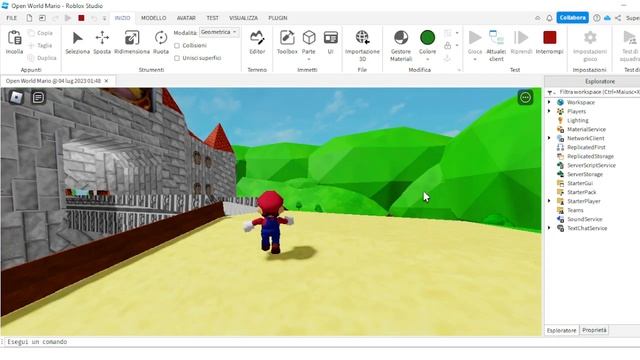Open the Gioca dropdown arrow
Screen dimensions: 640x360
475,59
